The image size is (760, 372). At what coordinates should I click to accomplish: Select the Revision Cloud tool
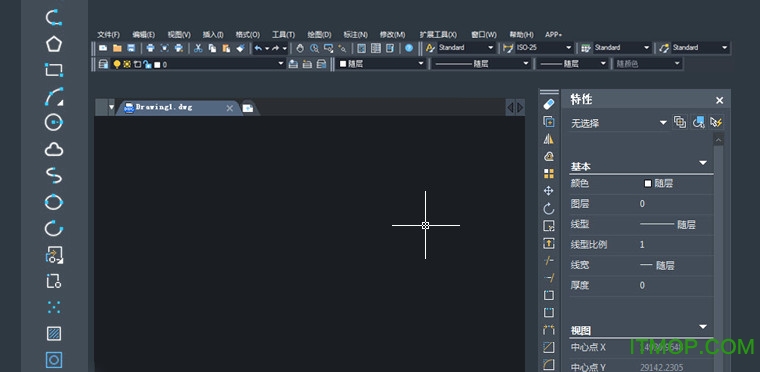point(54,149)
